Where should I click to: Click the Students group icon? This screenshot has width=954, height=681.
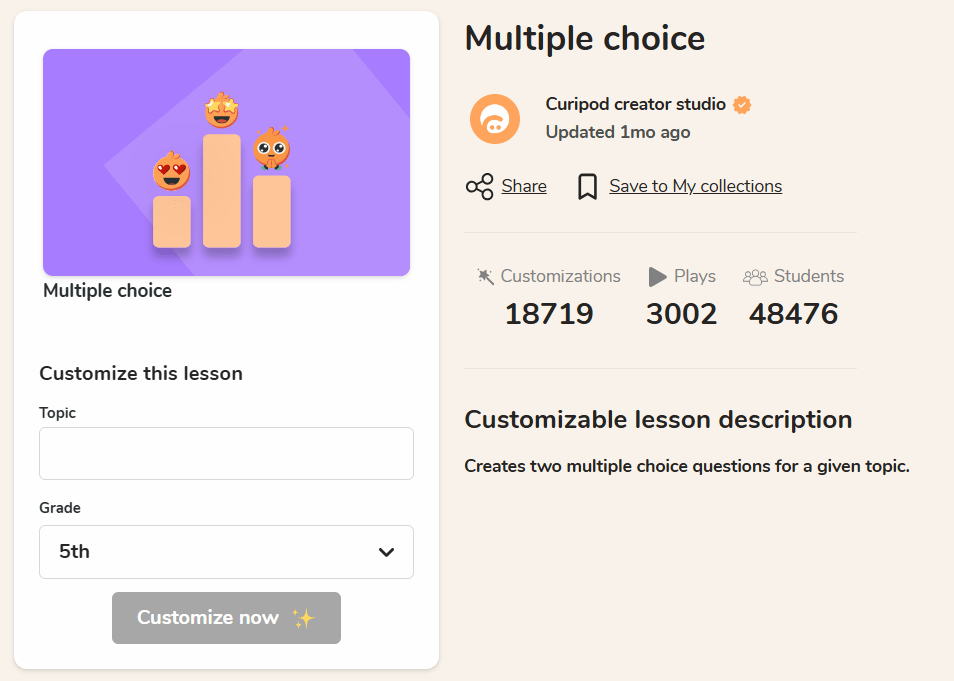click(755, 277)
